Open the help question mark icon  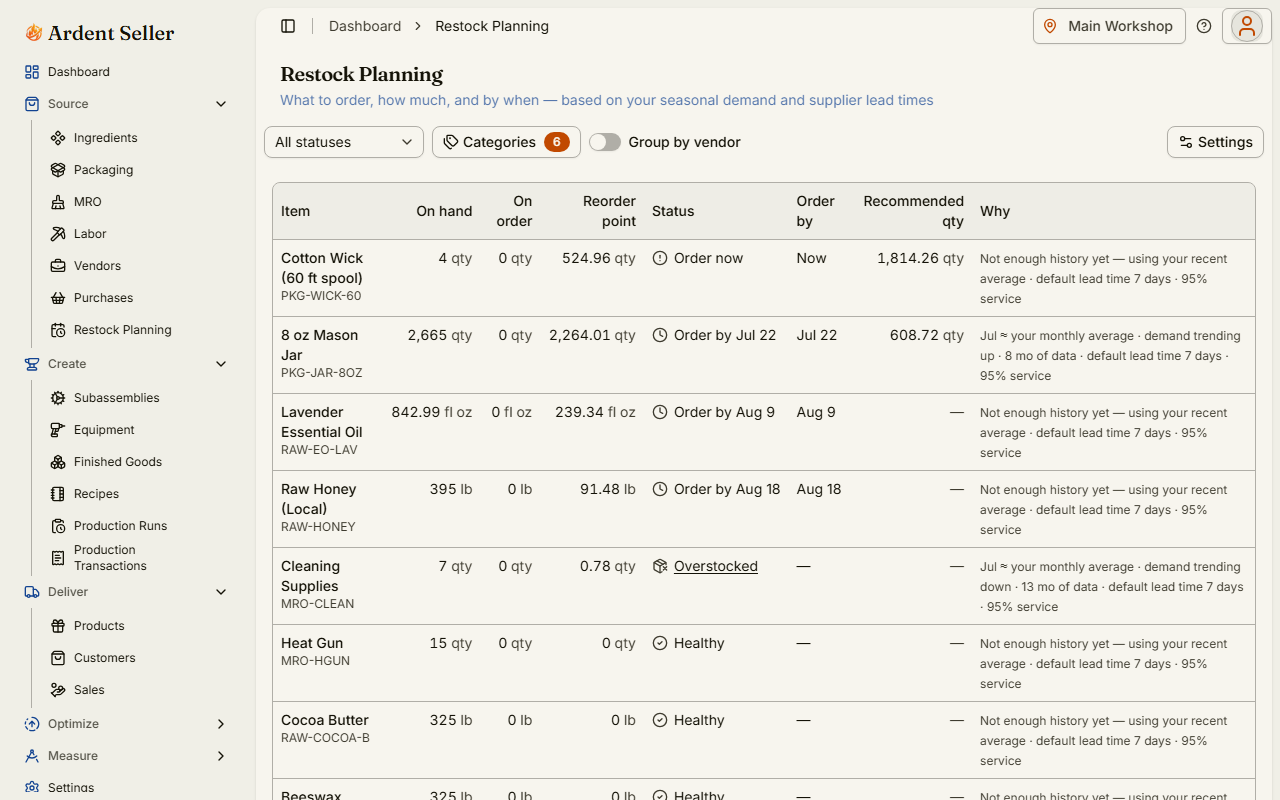click(x=1204, y=26)
